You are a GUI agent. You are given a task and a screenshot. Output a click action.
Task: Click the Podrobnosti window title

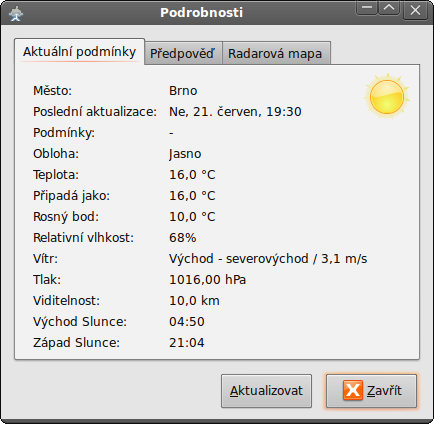click(201, 13)
